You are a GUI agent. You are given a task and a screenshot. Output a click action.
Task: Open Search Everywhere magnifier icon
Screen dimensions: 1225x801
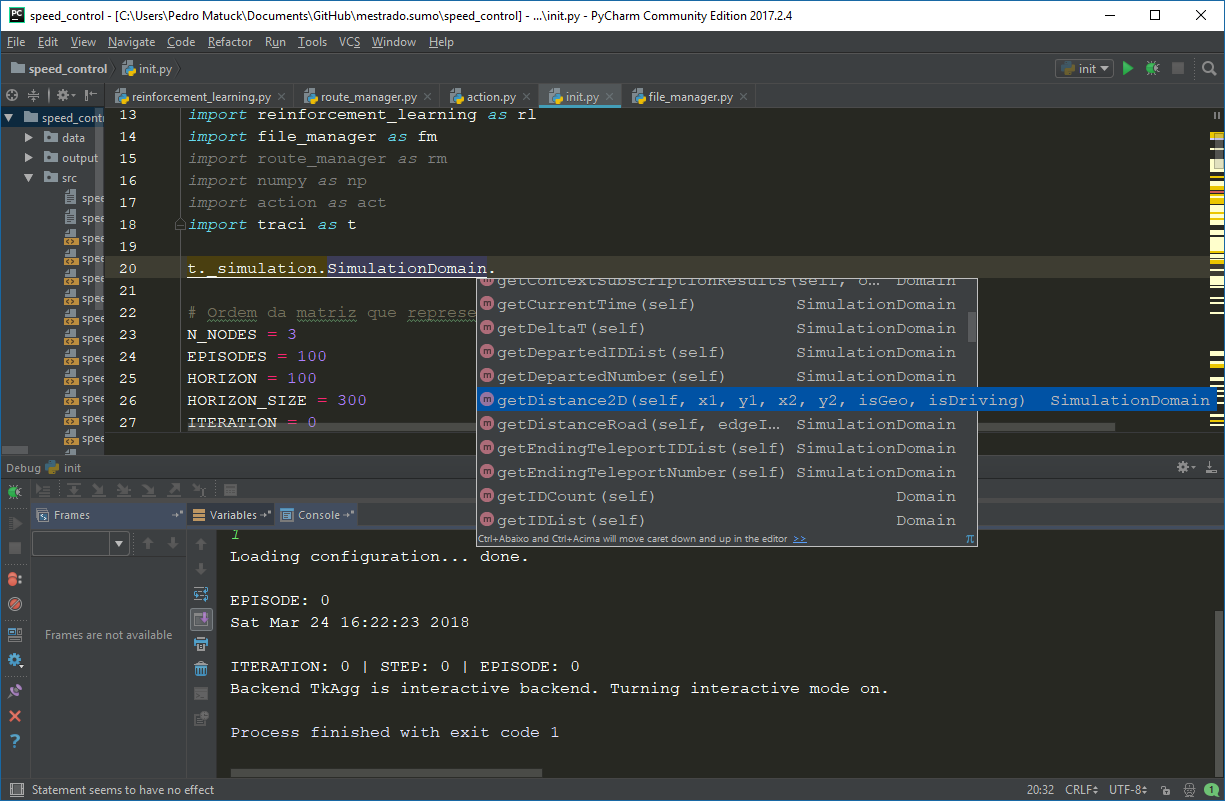[1207, 69]
